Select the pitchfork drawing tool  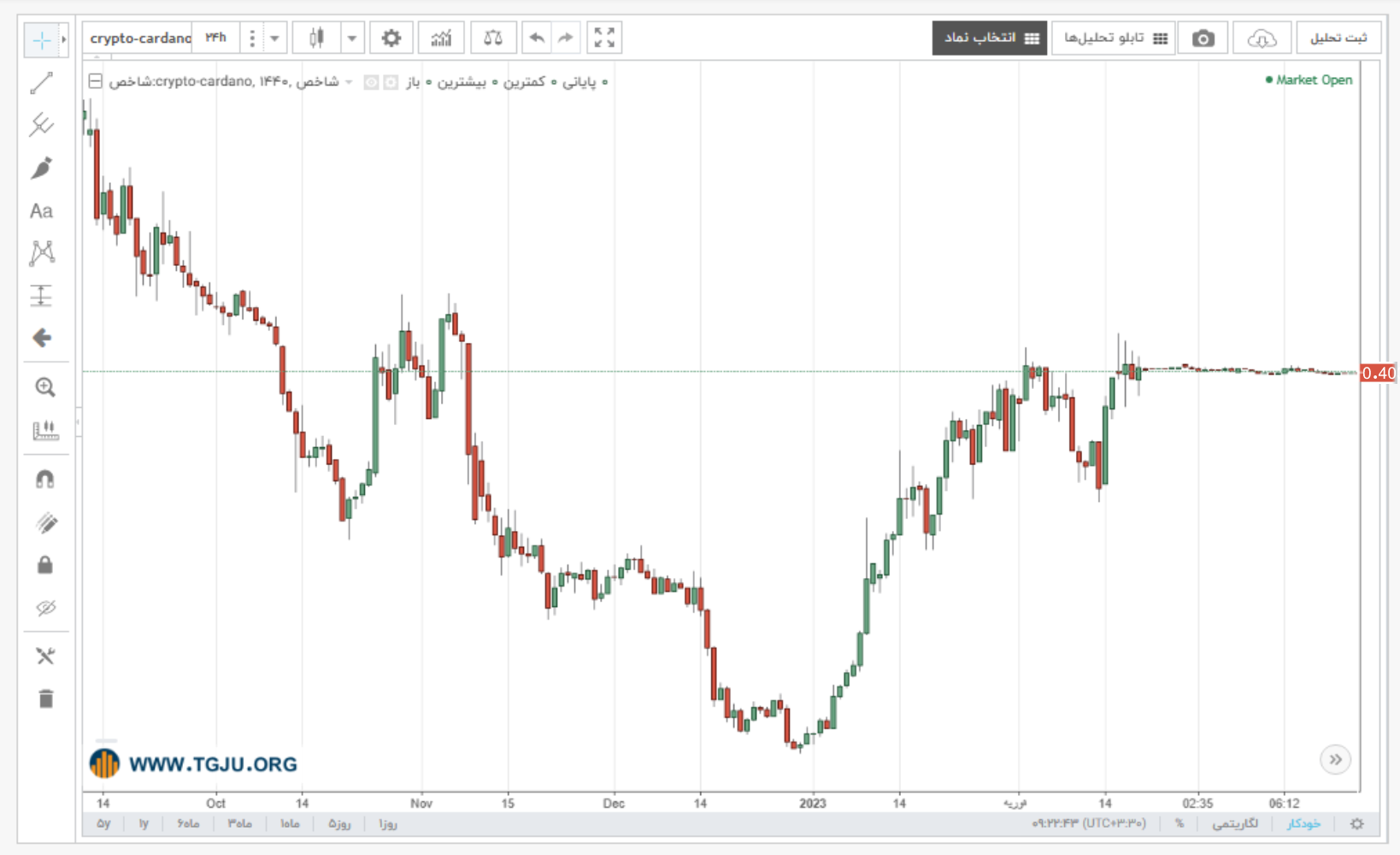pos(41,125)
